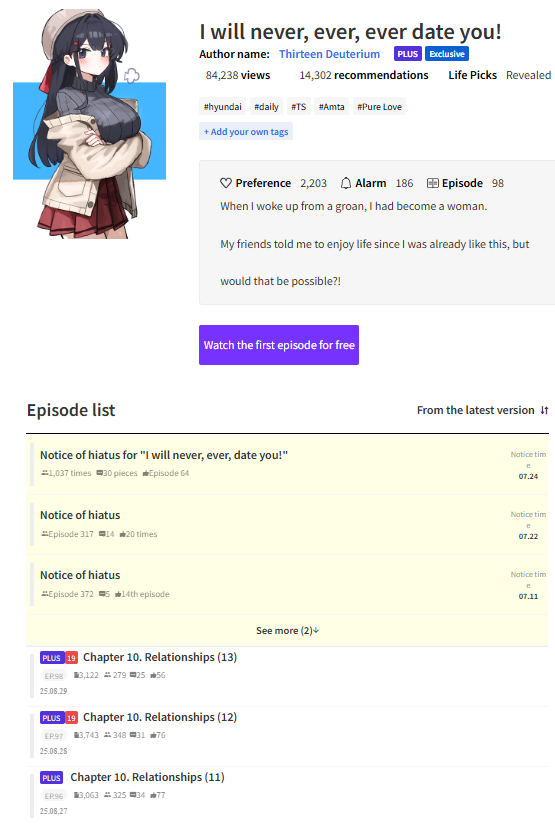Expand See more (2) notices
This screenshot has height=825, width=555.
pyautogui.click(x=287, y=630)
